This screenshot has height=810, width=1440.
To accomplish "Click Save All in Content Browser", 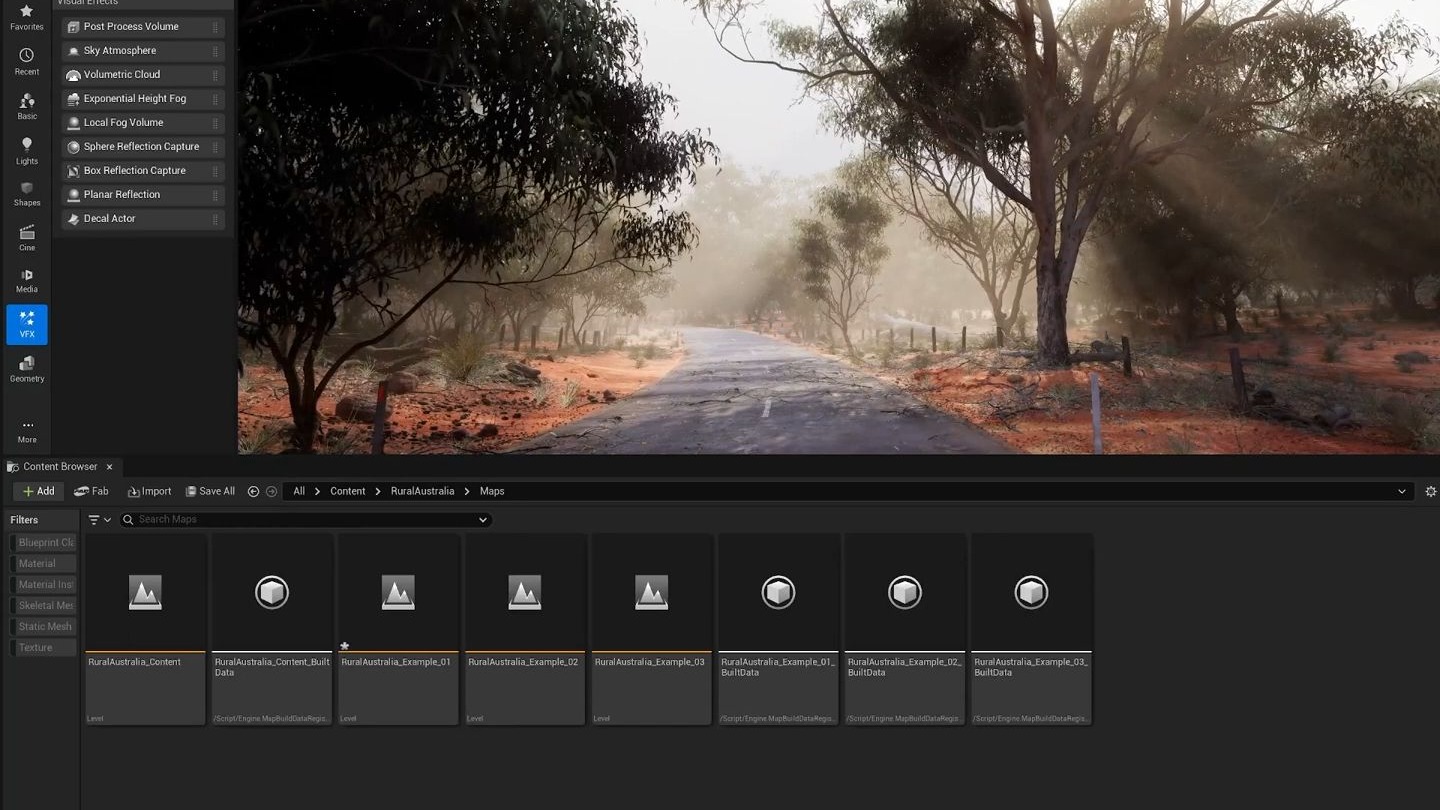I will pos(210,492).
